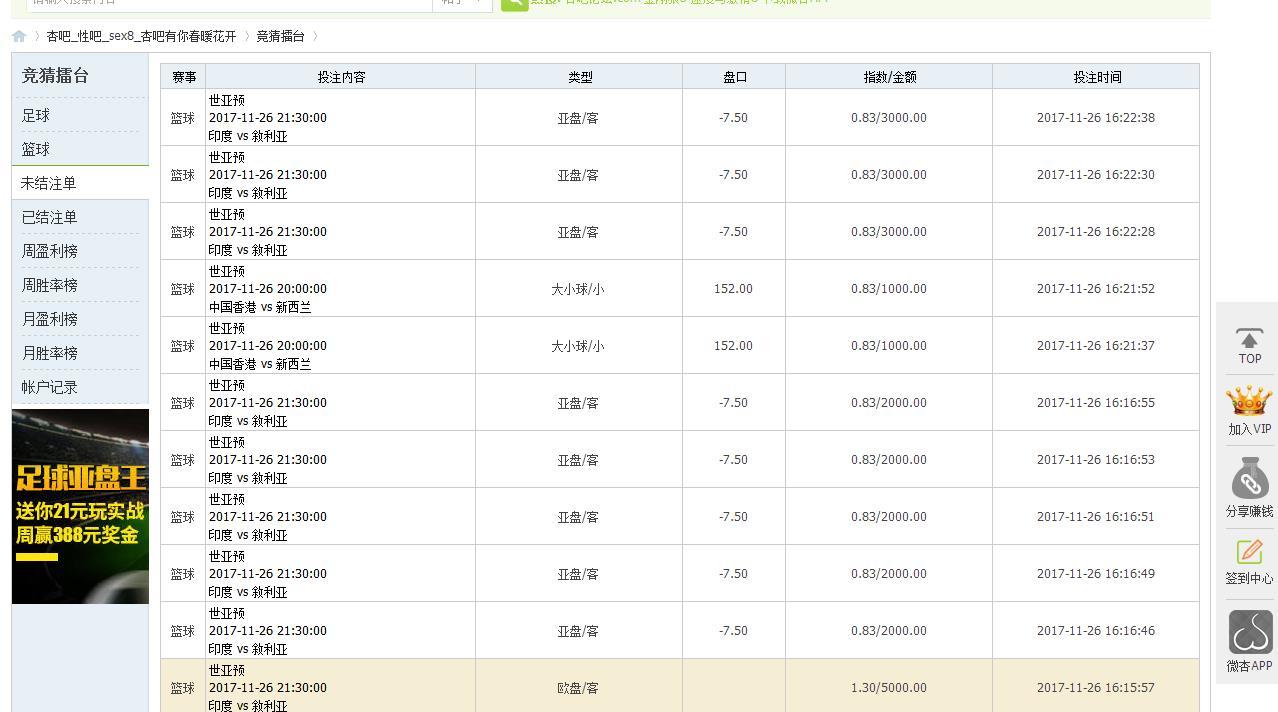1278x712 pixels.
Task: Click the 投注时间 column header
Action: [1096, 77]
